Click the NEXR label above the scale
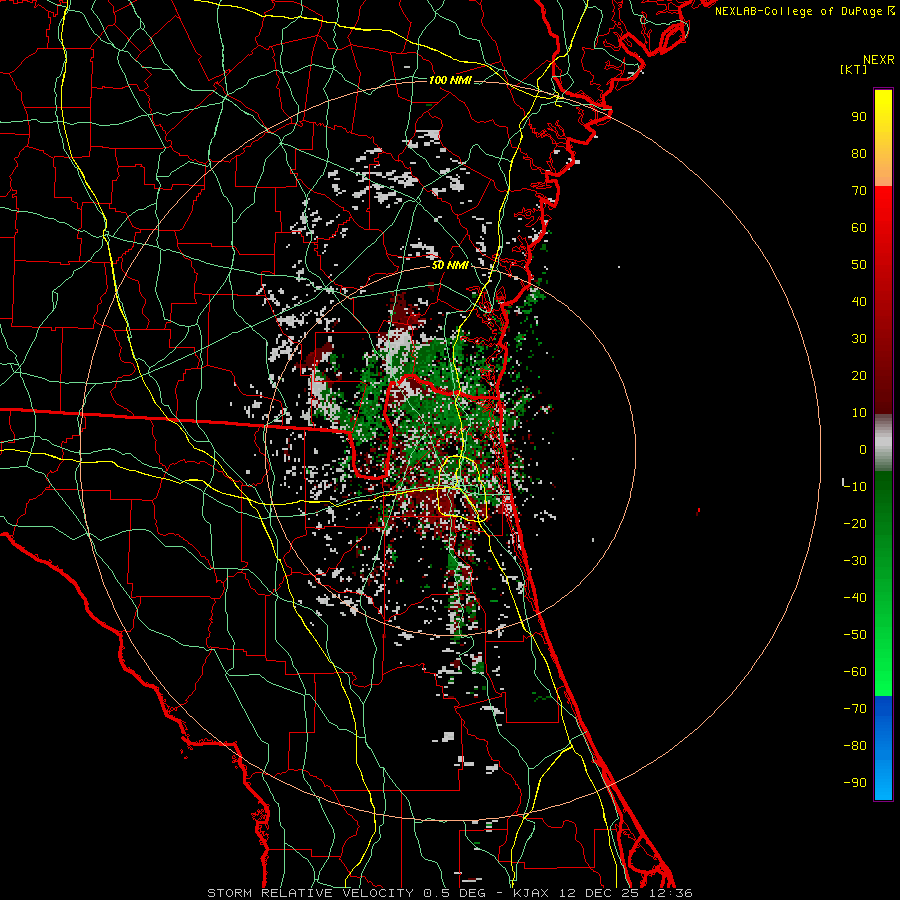This screenshot has width=900, height=900. pyautogui.click(x=878, y=60)
